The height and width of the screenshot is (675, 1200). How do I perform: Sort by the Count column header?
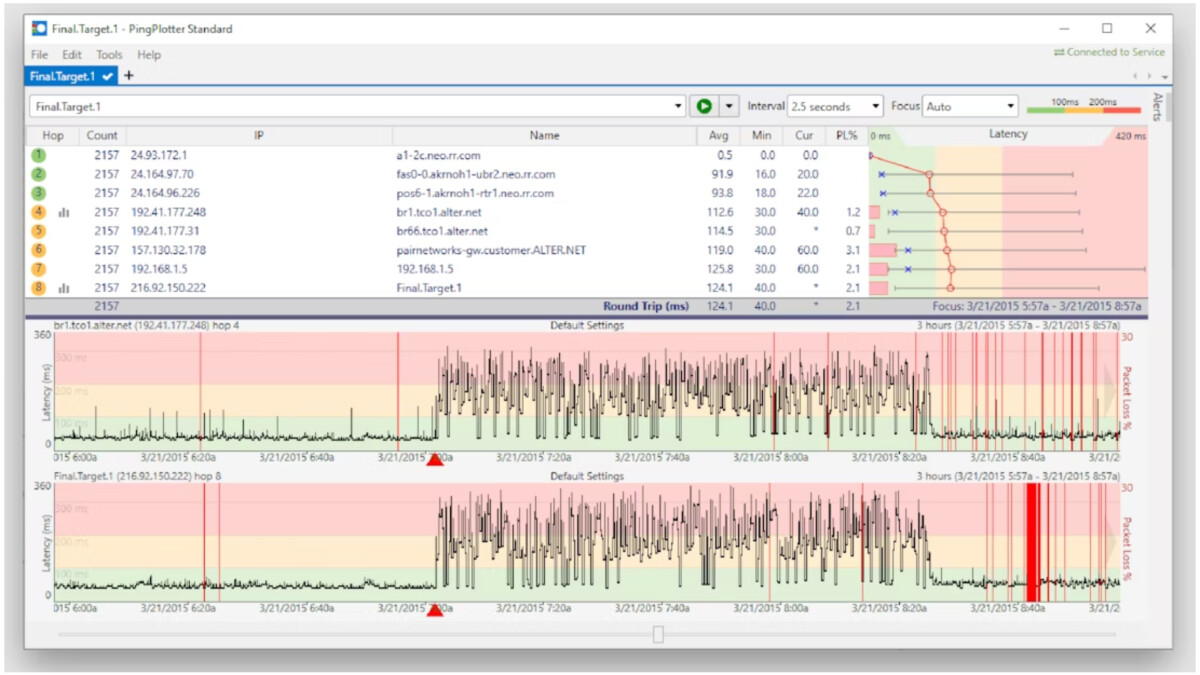(102, 135)
